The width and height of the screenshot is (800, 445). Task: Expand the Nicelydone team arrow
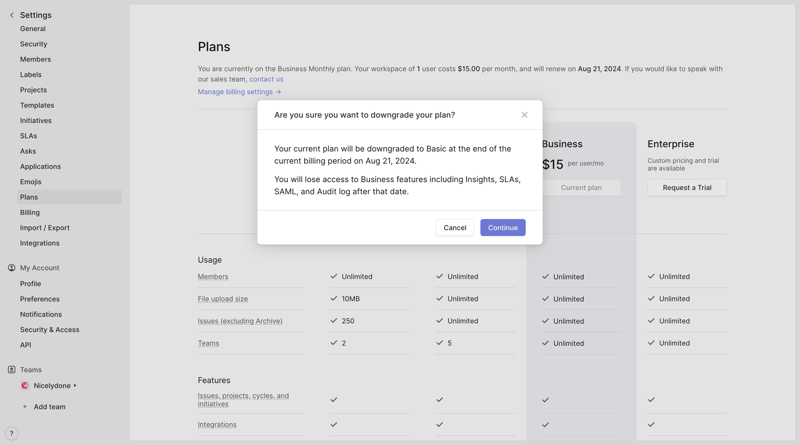pos(75,386)
